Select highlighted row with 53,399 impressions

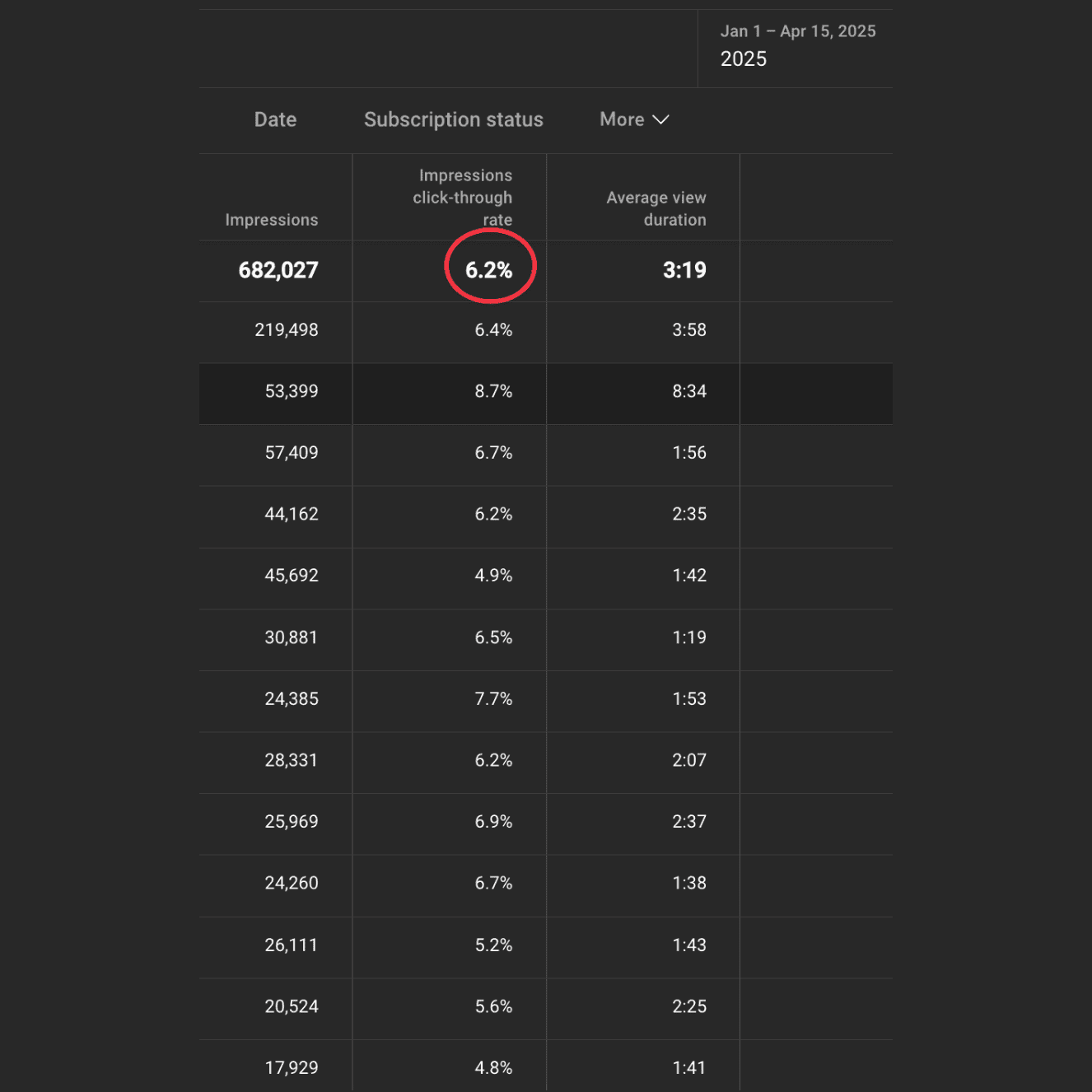coord(291,392)
